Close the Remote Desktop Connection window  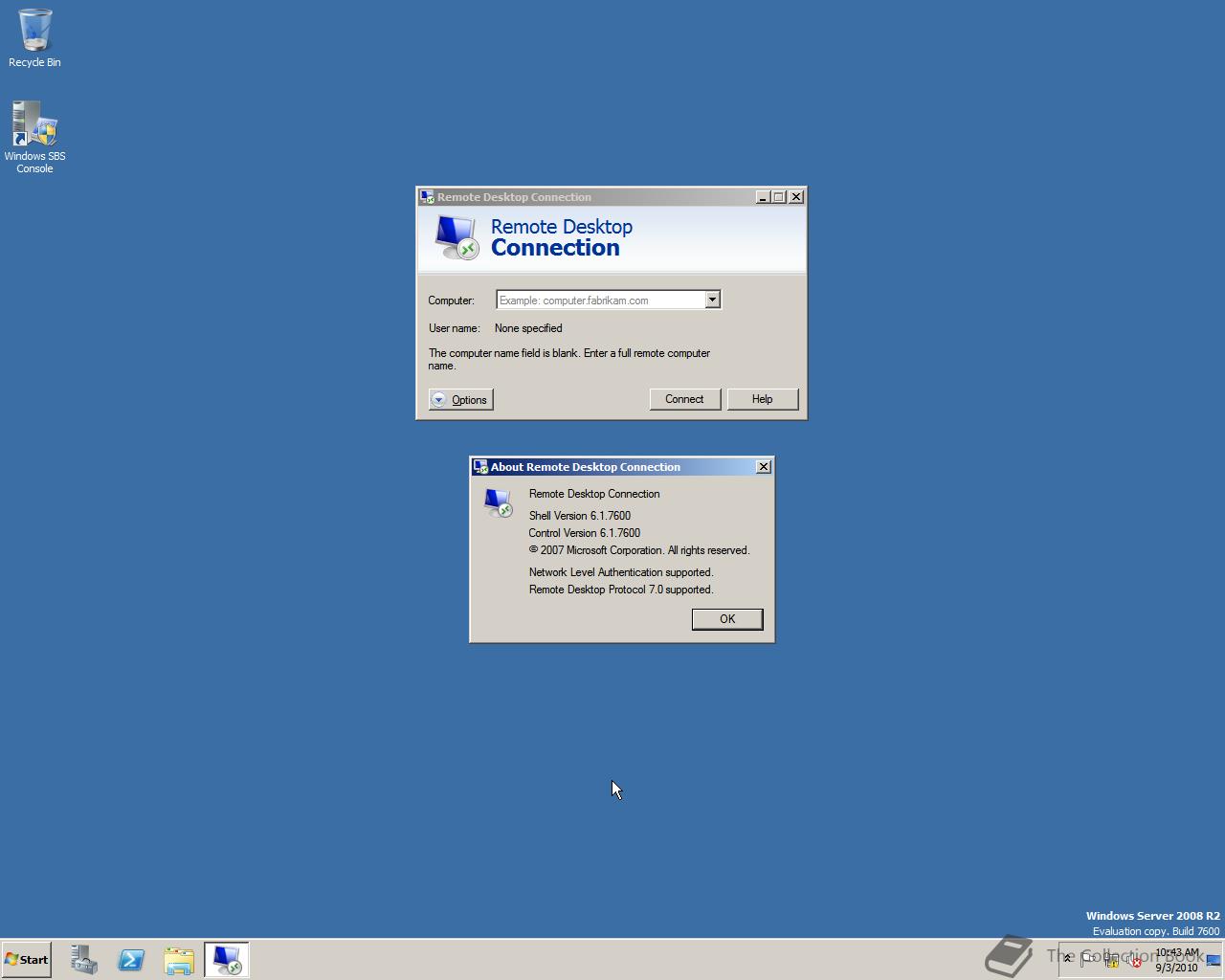(x=796, y=197)
